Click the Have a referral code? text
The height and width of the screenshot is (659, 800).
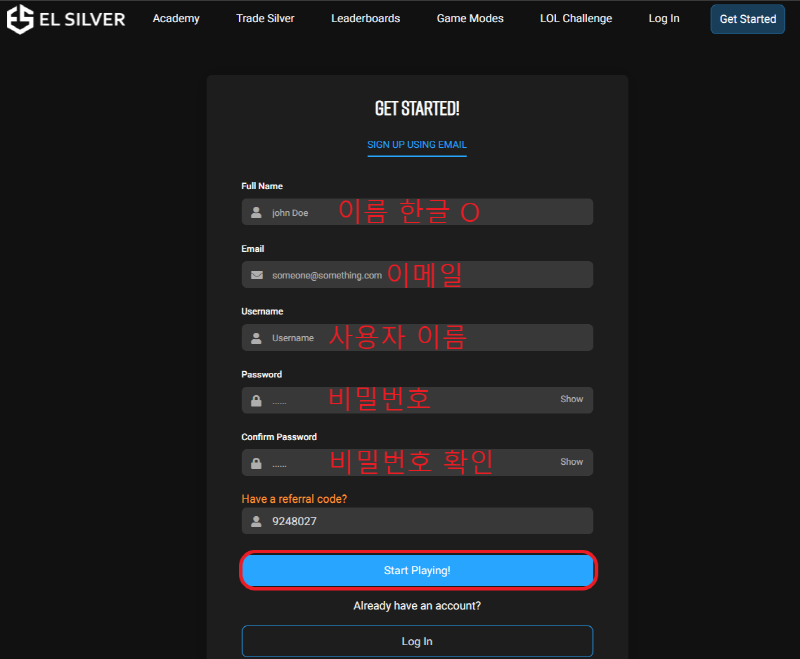pyautogui.click(x=294, y=499)
